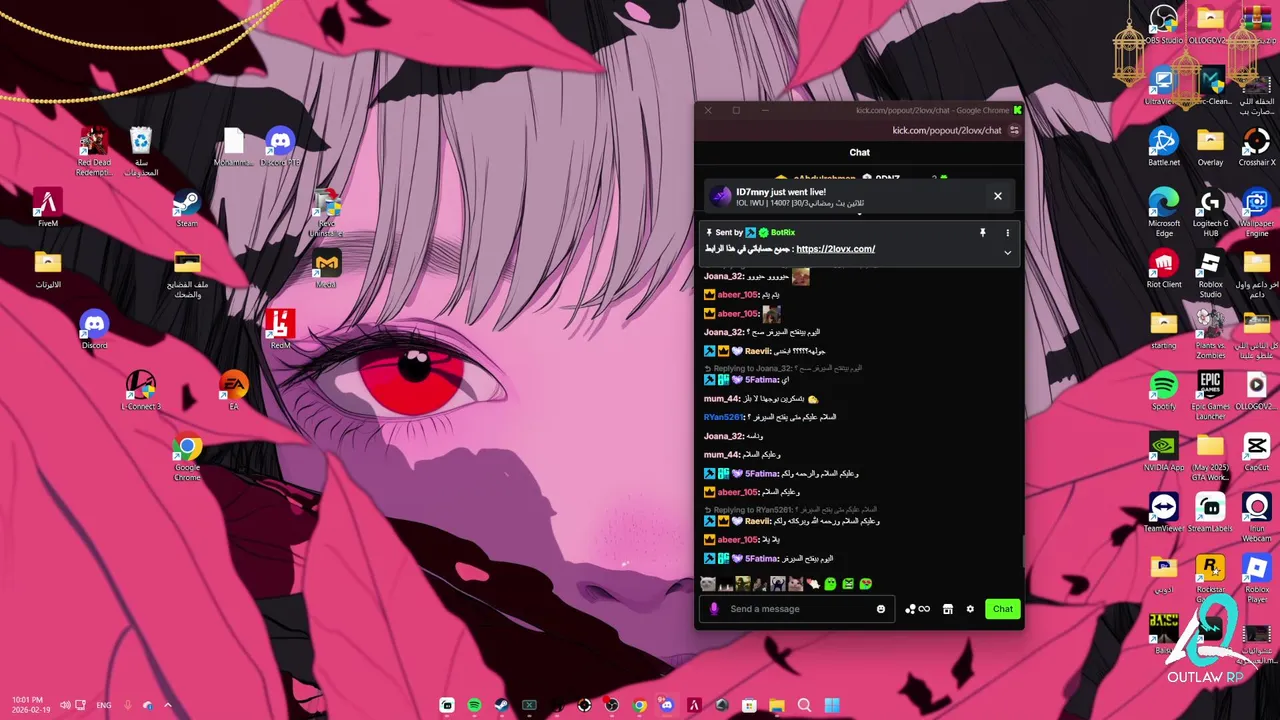Viewport: 1280px width, 720px height.
Task: Open the NVIDIA App desktop icon
Action: (x=1164, y=452)
